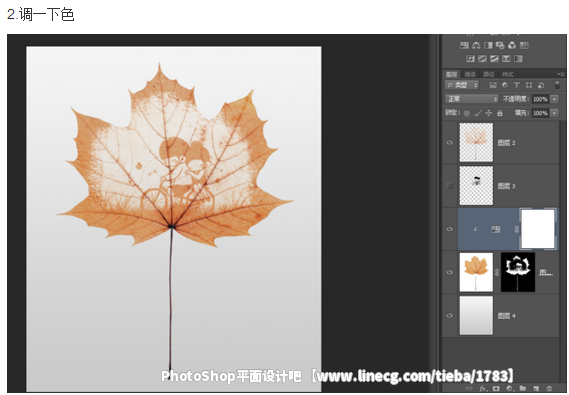Viewport: 569px width, 395px height.
Task: Select the leaf layer image thumbnail
Action: pyautogui.click(x=476, y=272)
